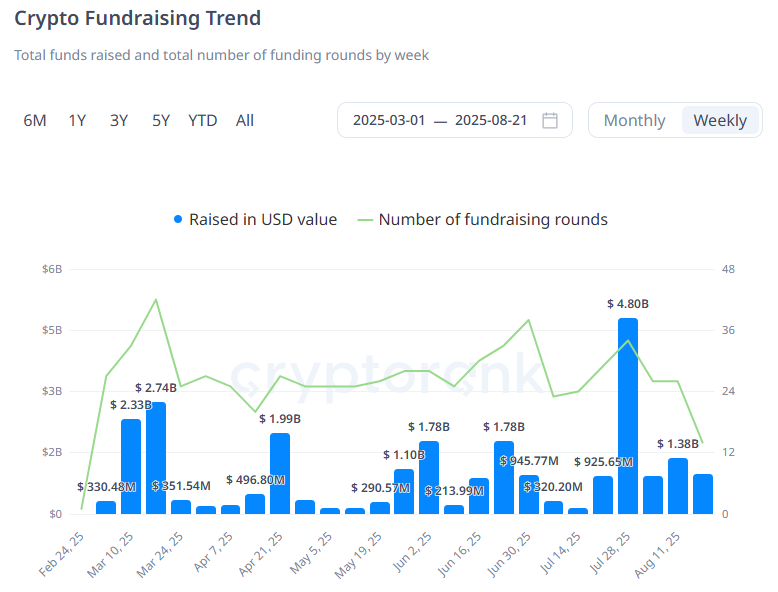Select the 6M time range
This screenshot has height=592, width=778.
point(35,120)
